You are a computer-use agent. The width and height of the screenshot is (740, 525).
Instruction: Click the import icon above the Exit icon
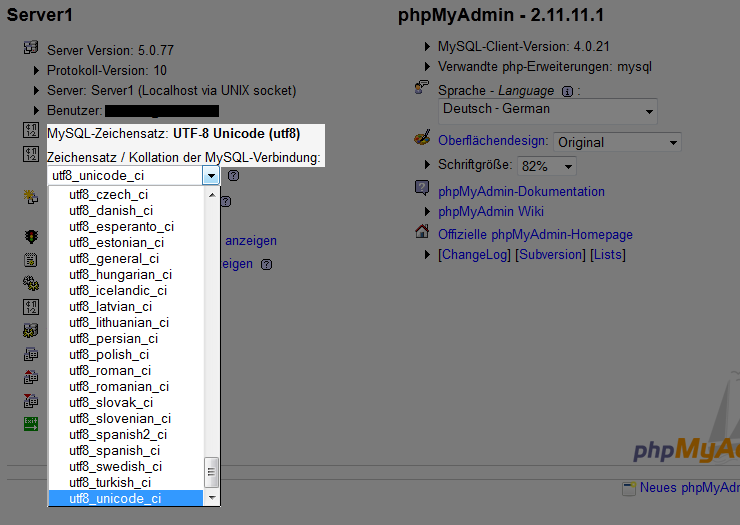31,400
